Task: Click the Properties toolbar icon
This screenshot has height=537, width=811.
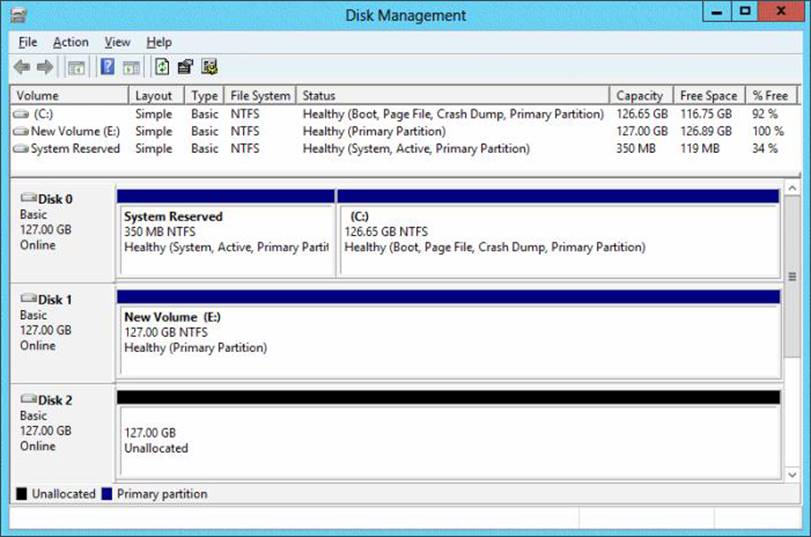Action: 185,67
